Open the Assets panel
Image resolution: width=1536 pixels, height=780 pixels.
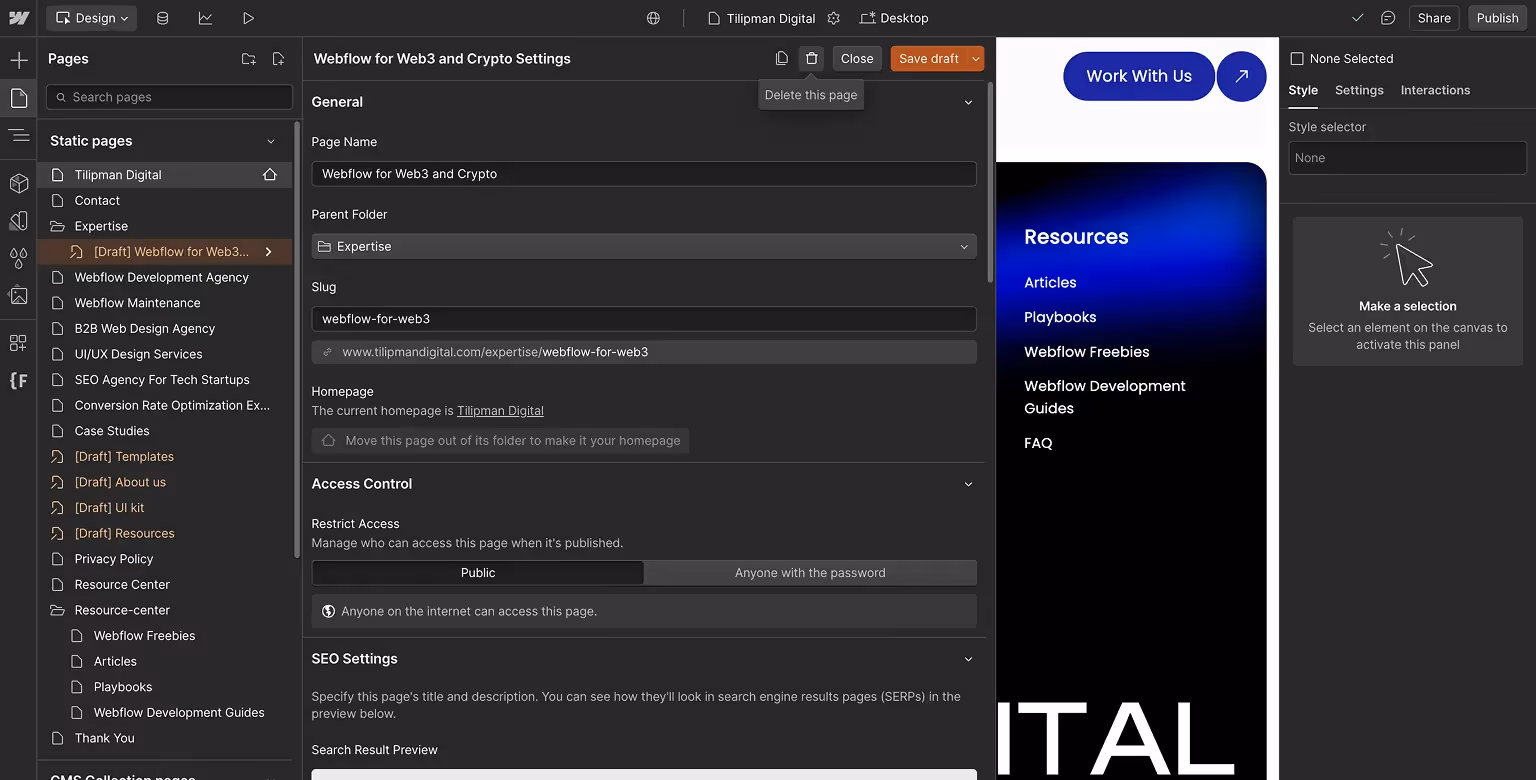point(18,296)
